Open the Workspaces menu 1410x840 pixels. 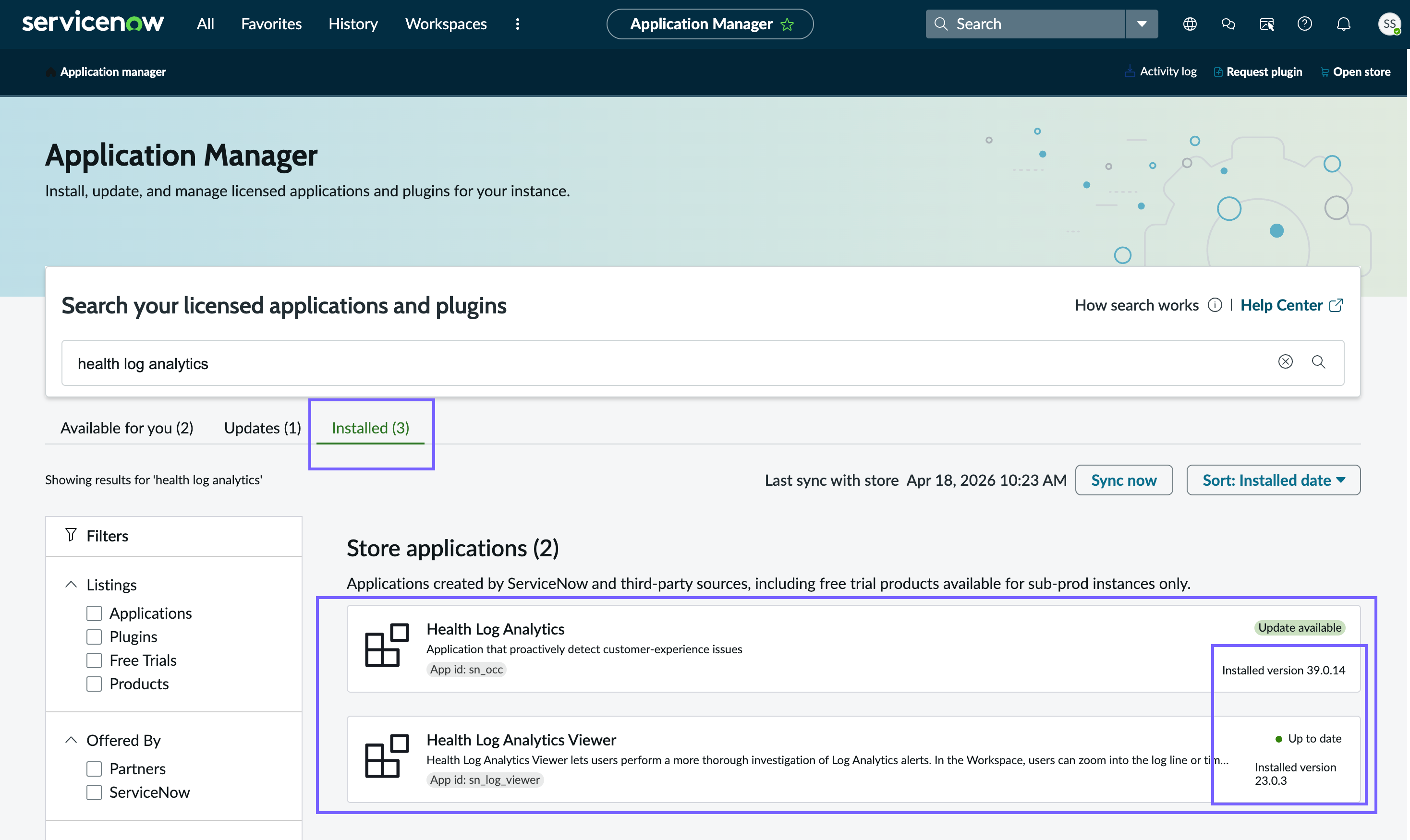coord(446,24)
